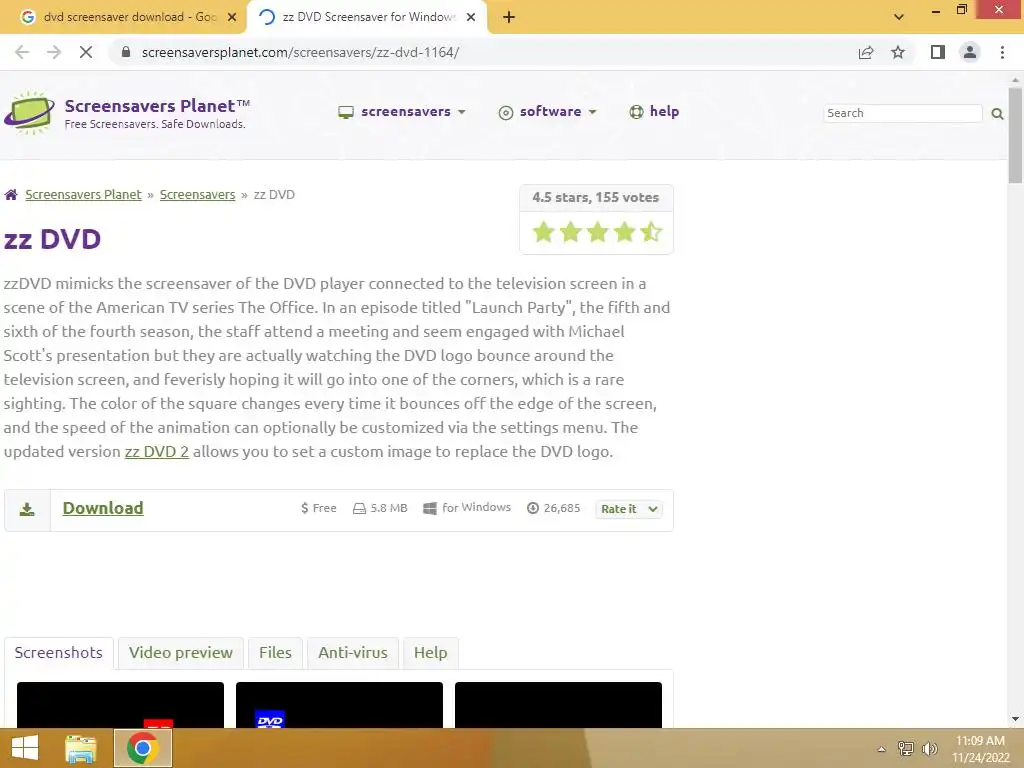Click the network tray icon
The height and width of the screenshot is (768, 1024).
(906, 749)
